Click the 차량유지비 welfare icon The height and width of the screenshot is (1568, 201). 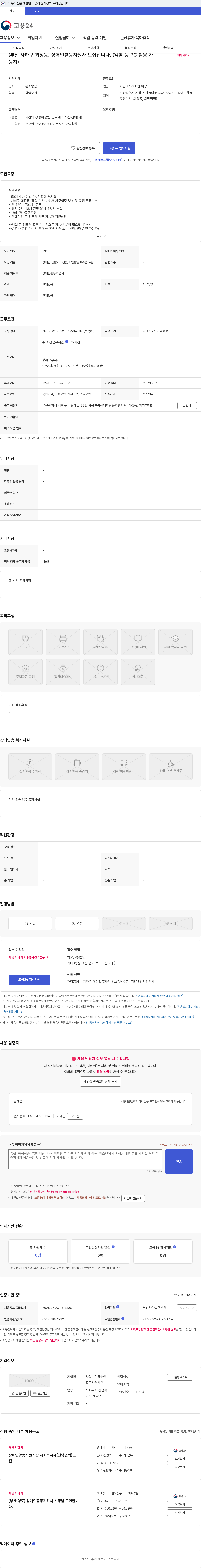pos(100,642)
